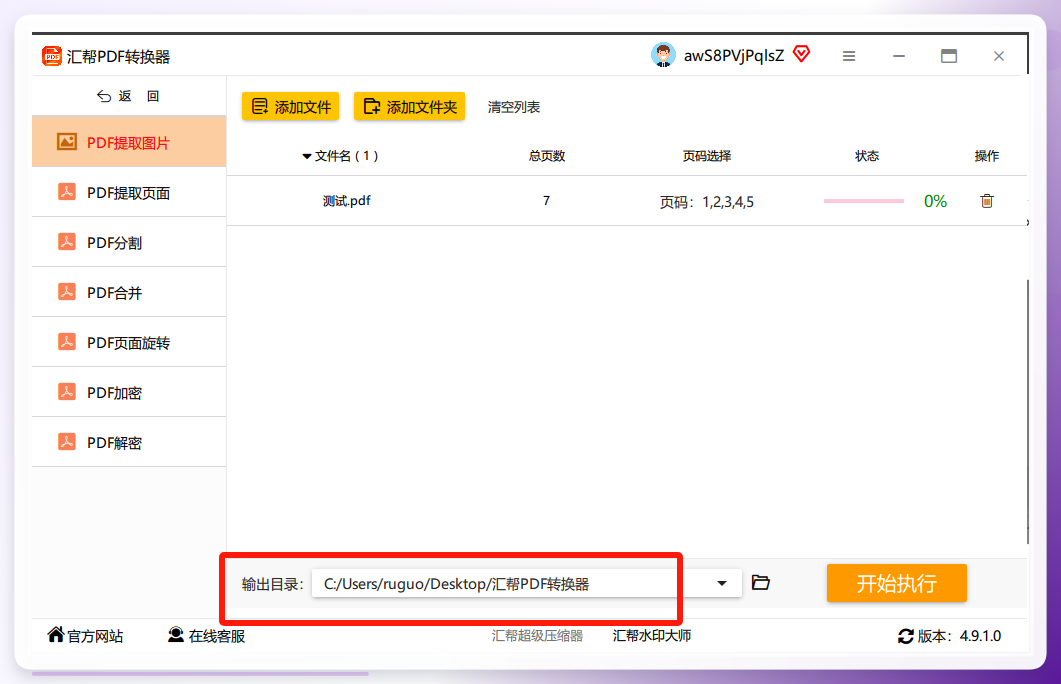Open the PDF加密 section

(x=129, y=392)
